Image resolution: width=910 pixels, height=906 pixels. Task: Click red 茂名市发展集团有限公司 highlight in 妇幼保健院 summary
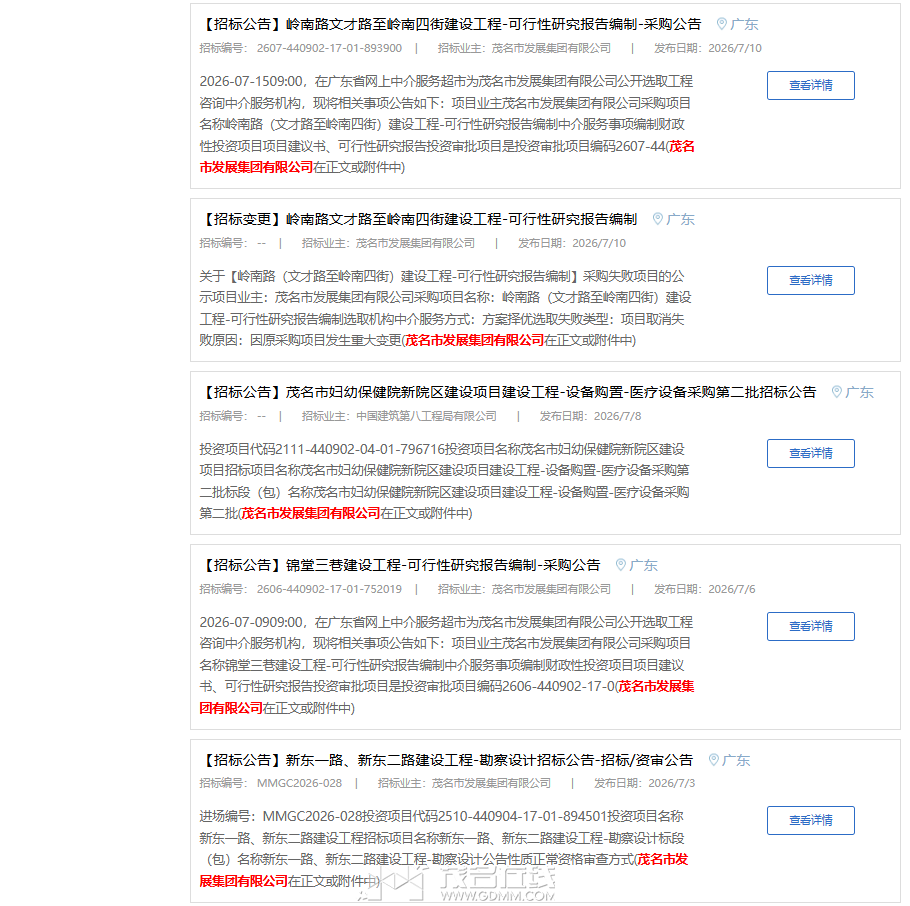click(310, 513)
